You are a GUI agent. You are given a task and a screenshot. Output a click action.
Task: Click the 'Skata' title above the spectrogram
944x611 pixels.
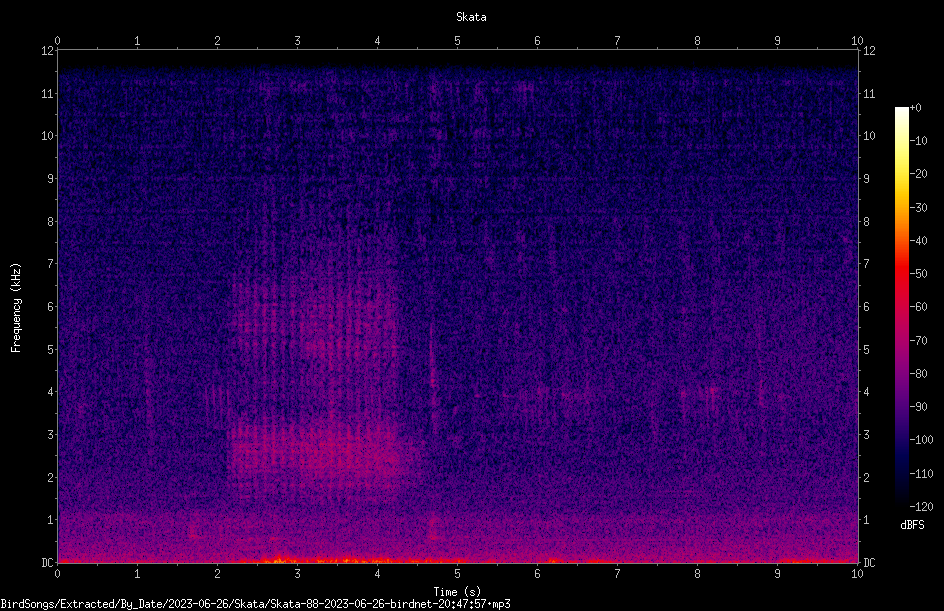[x=471, y=17]
